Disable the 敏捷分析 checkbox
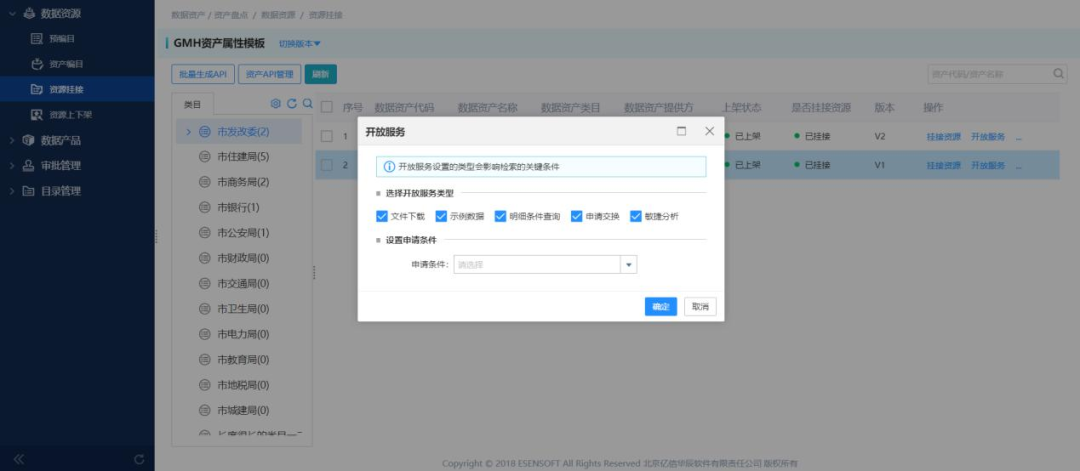This screenshot has width=1080, height=471. [x=636, y=216]
